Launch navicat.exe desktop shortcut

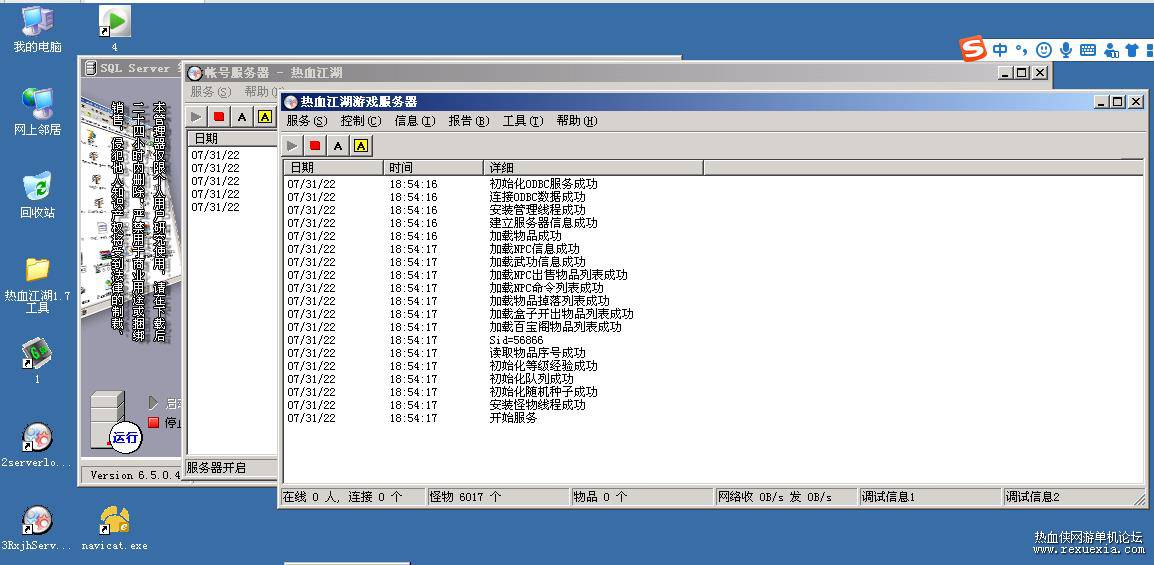115,527
